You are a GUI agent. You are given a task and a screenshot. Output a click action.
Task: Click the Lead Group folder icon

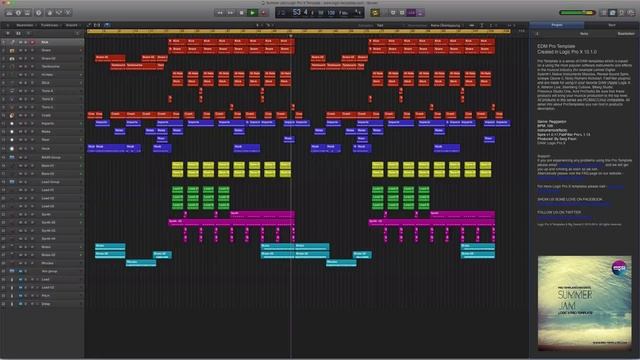coord(12,182)
